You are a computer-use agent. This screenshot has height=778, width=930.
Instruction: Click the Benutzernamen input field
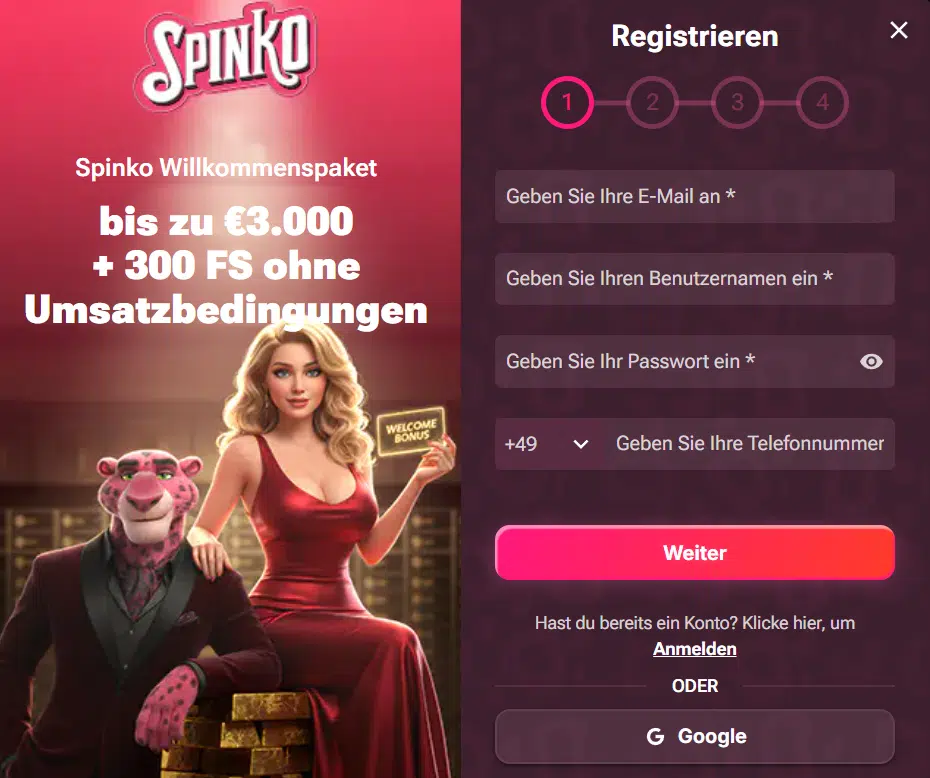(x=695, y=279)
